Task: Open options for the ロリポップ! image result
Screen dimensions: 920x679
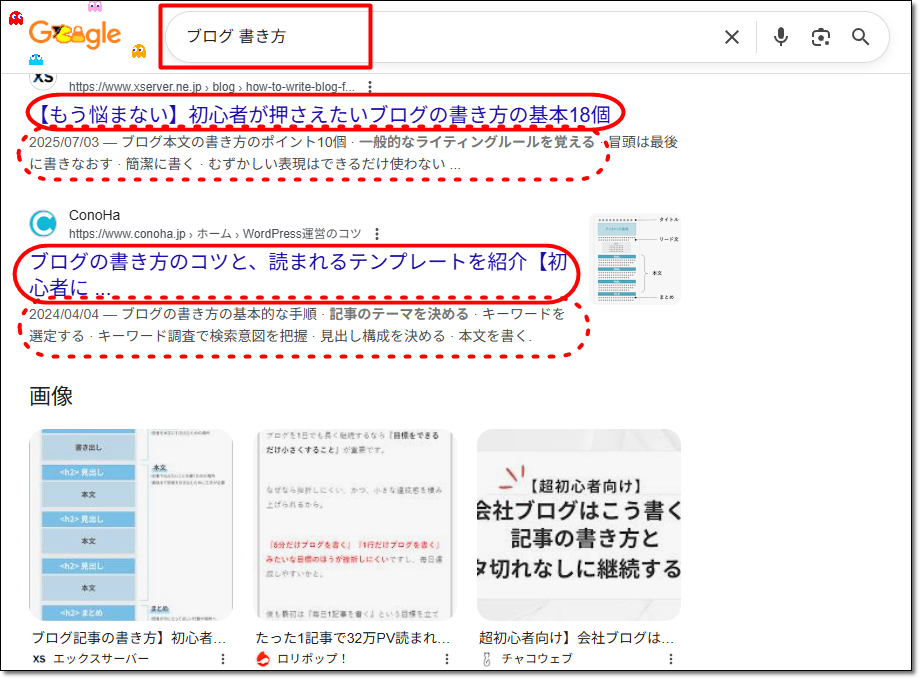Action: tap(446, 658)
